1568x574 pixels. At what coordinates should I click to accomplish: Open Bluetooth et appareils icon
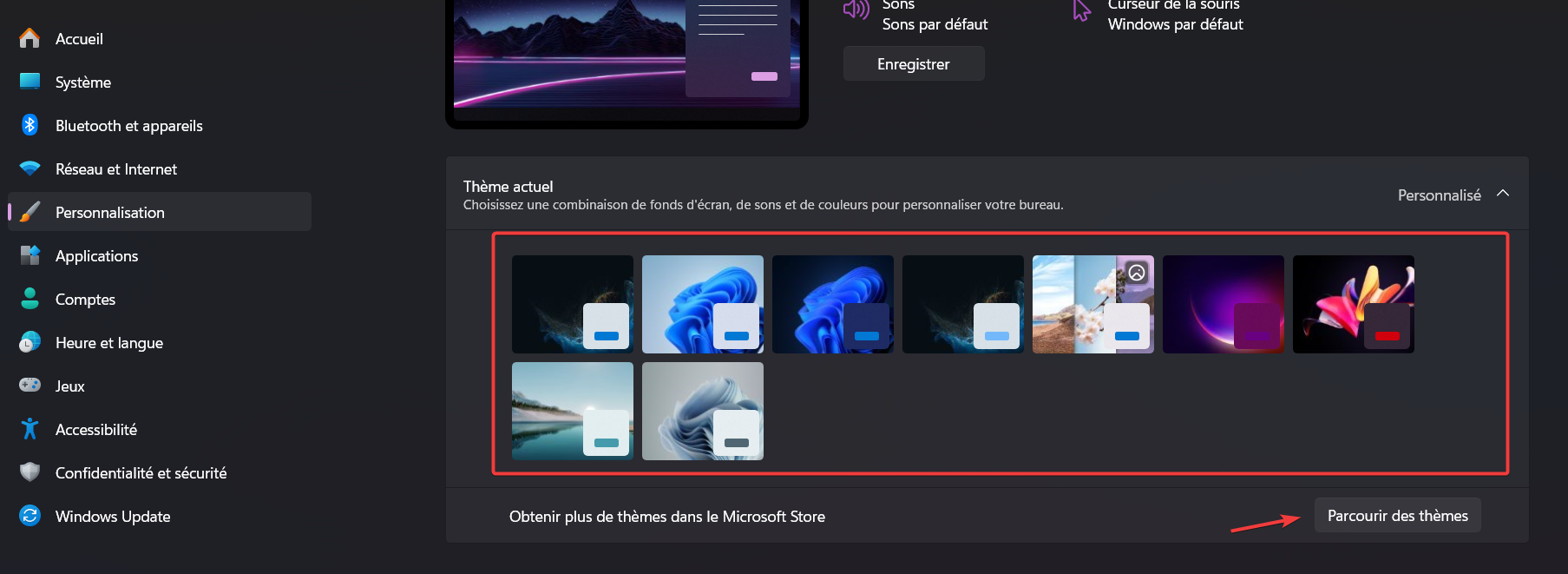(30, 125)
